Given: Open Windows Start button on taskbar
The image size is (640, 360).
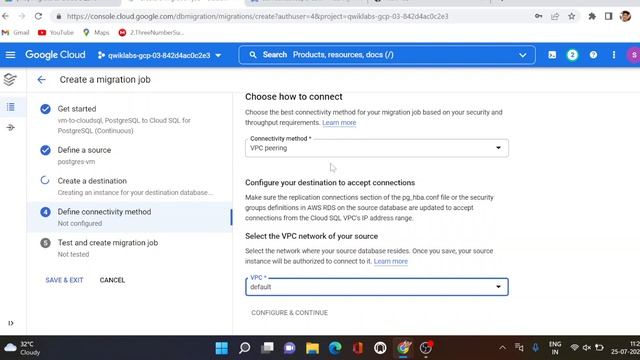Looking at the screenshot, I should tap(222, 348).
